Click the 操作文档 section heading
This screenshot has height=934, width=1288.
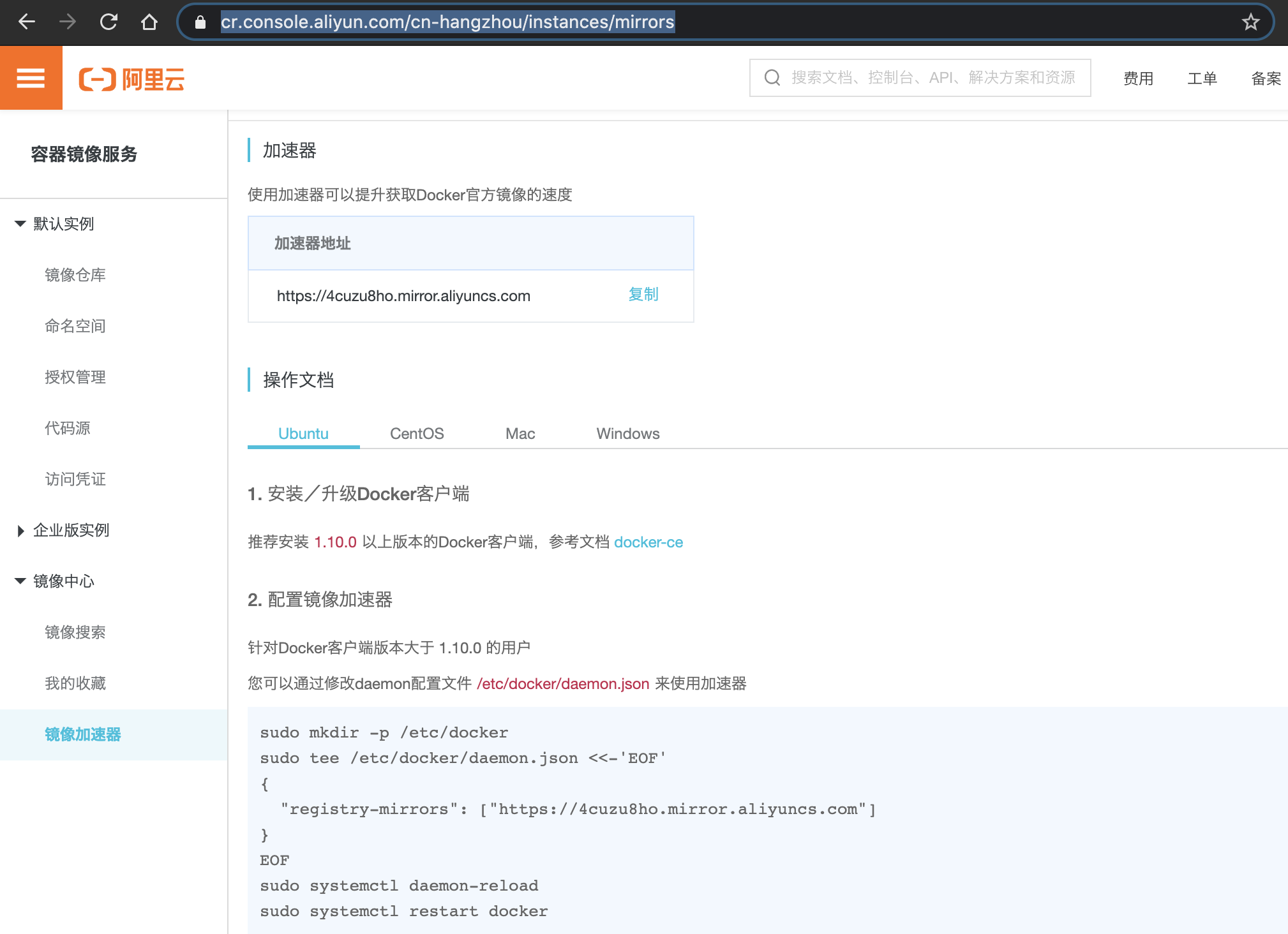(x=299, y=380)
